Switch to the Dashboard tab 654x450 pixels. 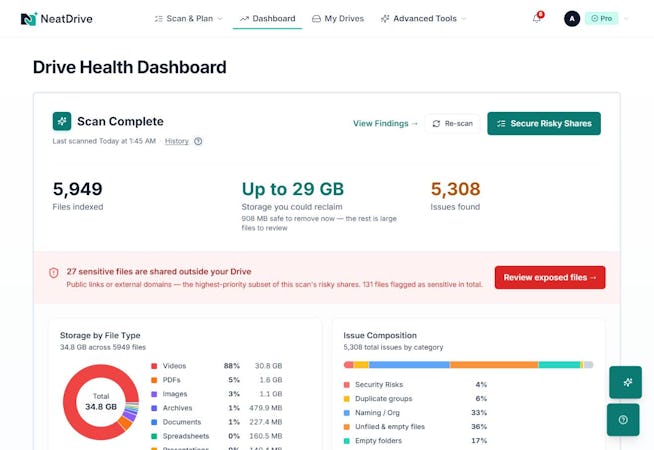267,19
